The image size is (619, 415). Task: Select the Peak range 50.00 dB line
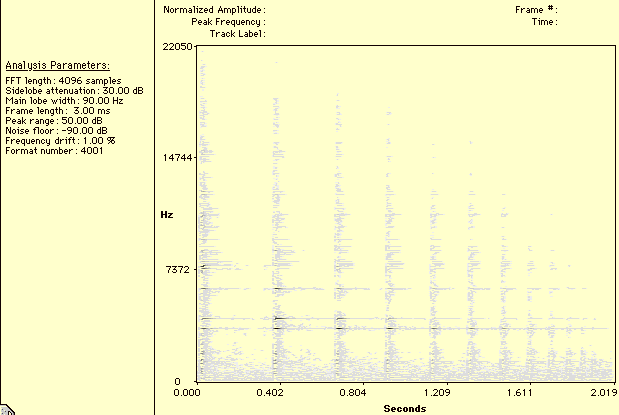click(55, 120)
